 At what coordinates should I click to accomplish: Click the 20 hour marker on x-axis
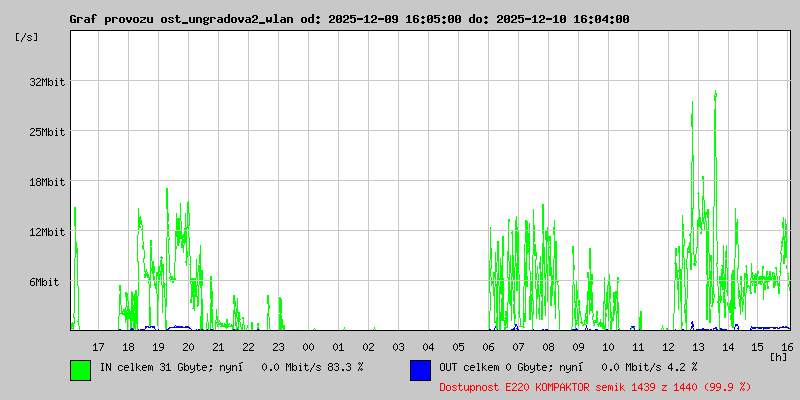[188, 347]
